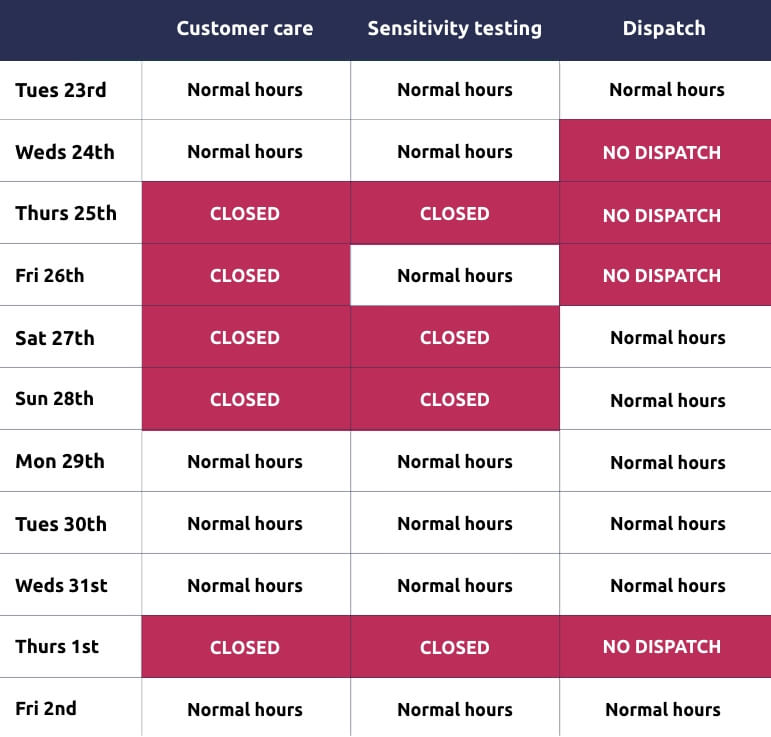Click Dispatch NO DISPATCH cell for Fri 26th
Screen dimensions: 771x737
coord(662,276)
